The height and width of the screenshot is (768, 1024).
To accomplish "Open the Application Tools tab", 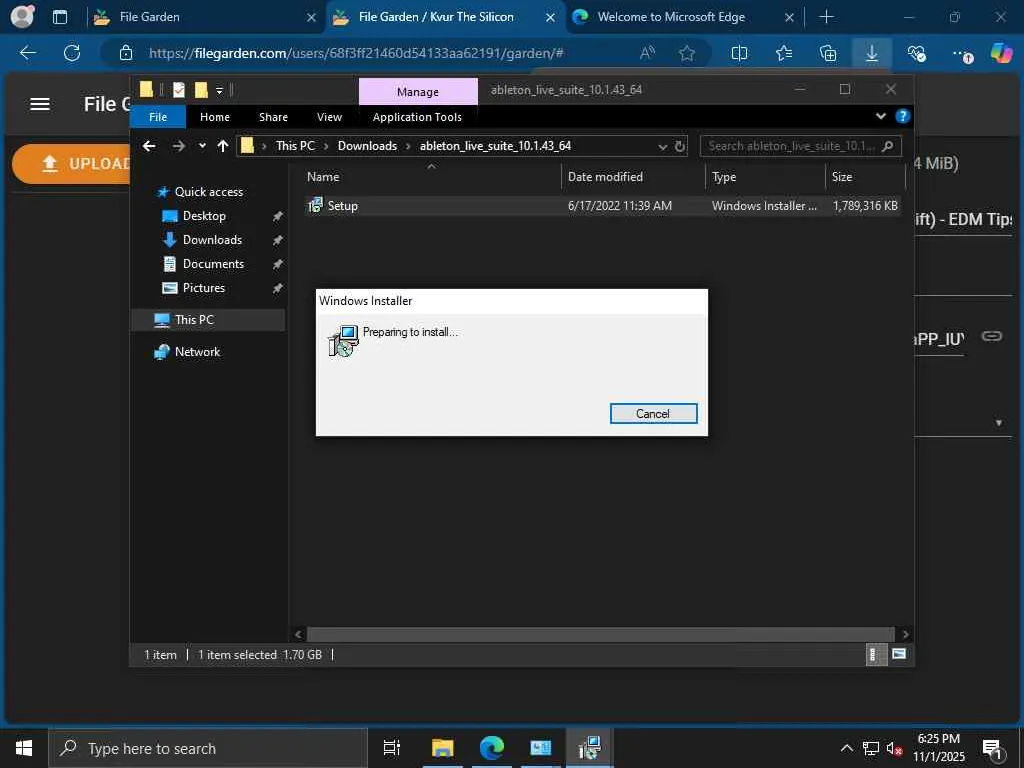I will [417, 117].
